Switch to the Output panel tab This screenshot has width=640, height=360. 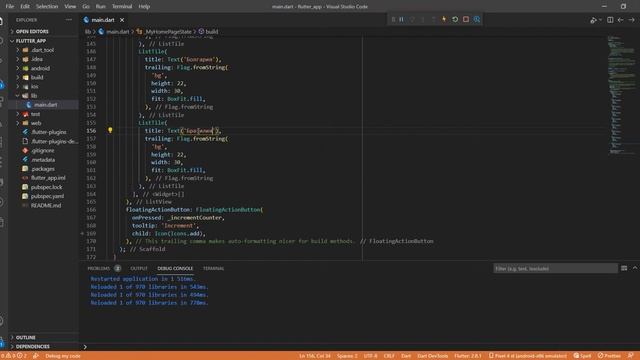click(x=139, y=269)
